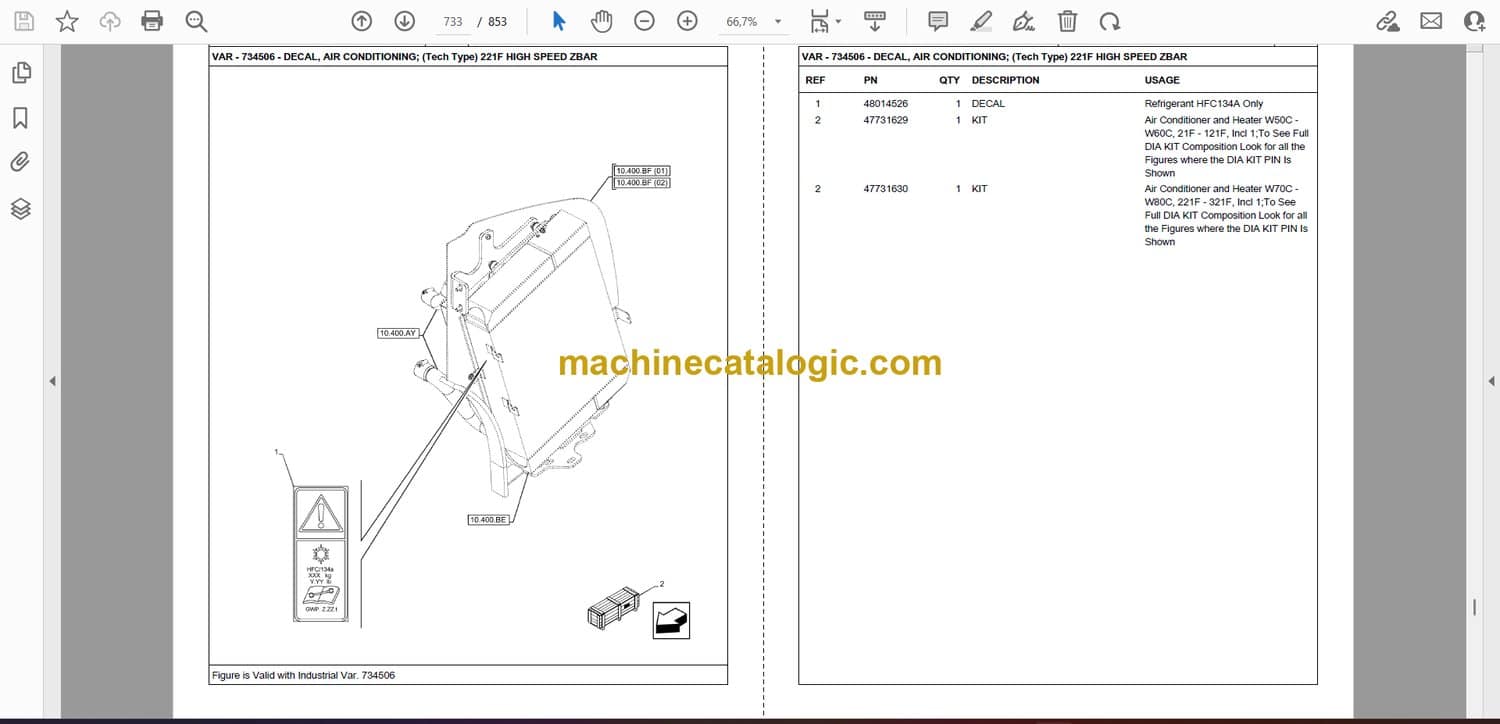
Task: Rotate the page view
Action: [x=1109, y=21]
